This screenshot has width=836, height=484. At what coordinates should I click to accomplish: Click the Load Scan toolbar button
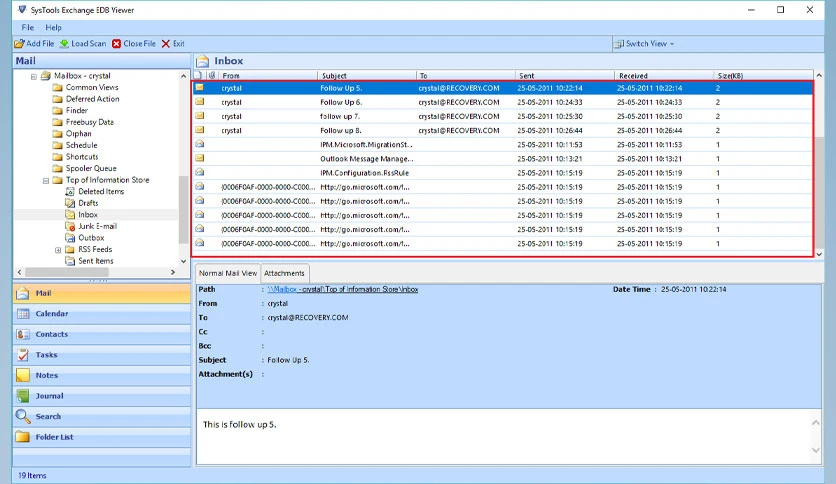[83, 44]
